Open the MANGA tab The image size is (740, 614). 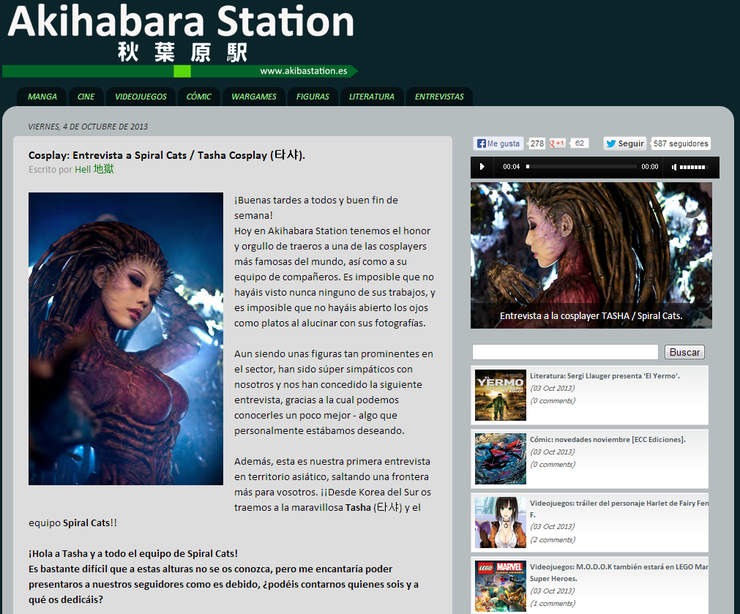click(42, 97)
